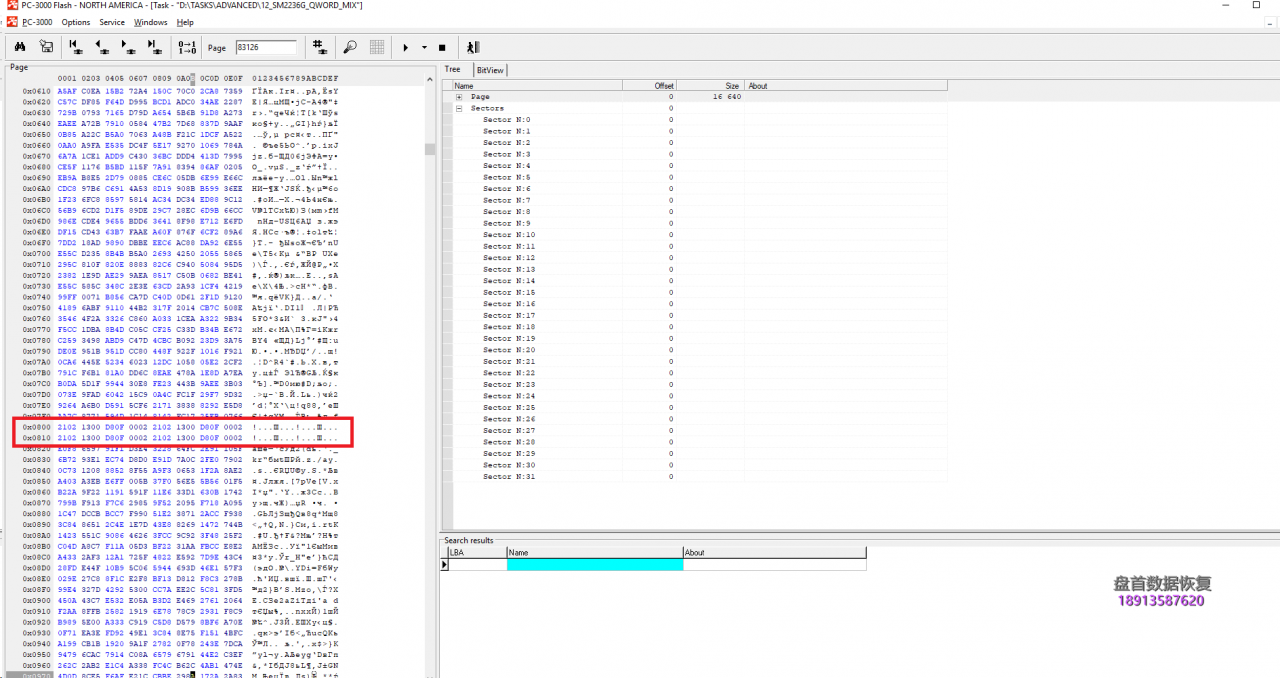
Task: Open the Service menu
Action: tap(112, 22)
